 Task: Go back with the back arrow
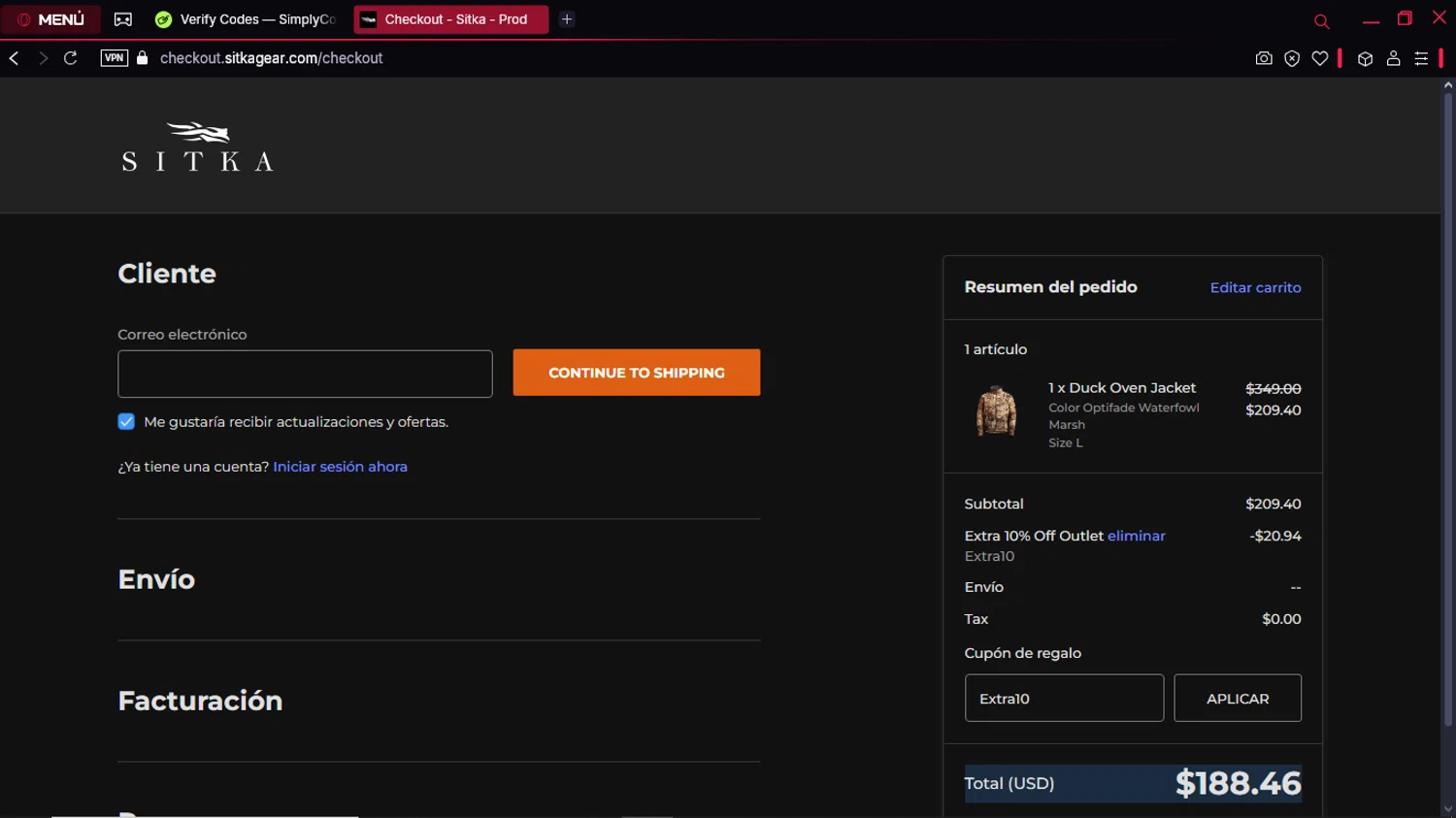[15, 58]
